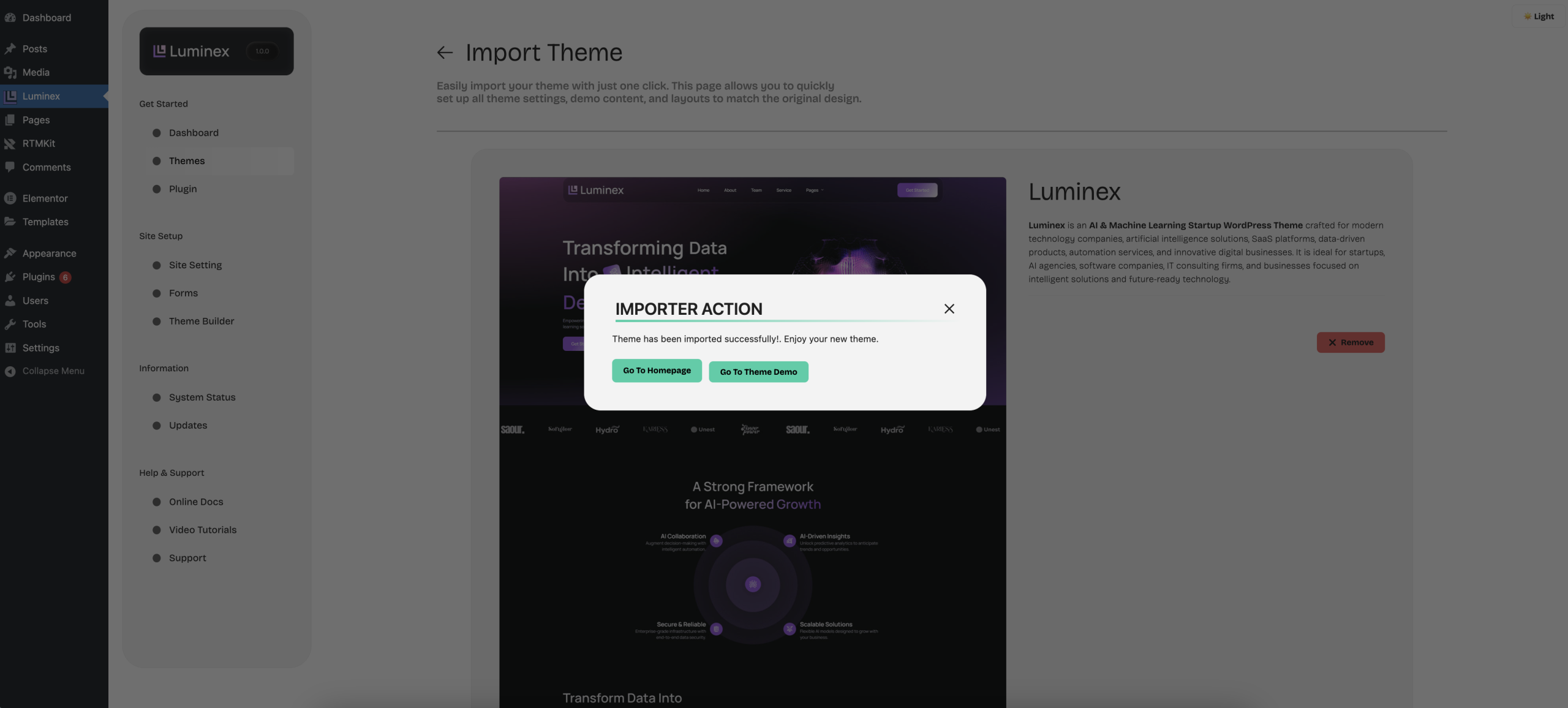Open the WordPress Dashboard icon
Image resolution: width=1568 pixels, height=708 pixels.
click(10, 18)
